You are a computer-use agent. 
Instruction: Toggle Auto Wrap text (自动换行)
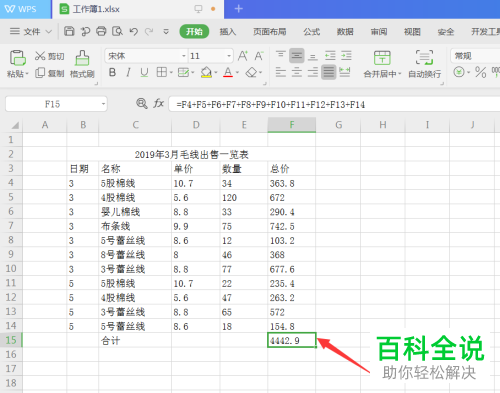coord(425,64)
